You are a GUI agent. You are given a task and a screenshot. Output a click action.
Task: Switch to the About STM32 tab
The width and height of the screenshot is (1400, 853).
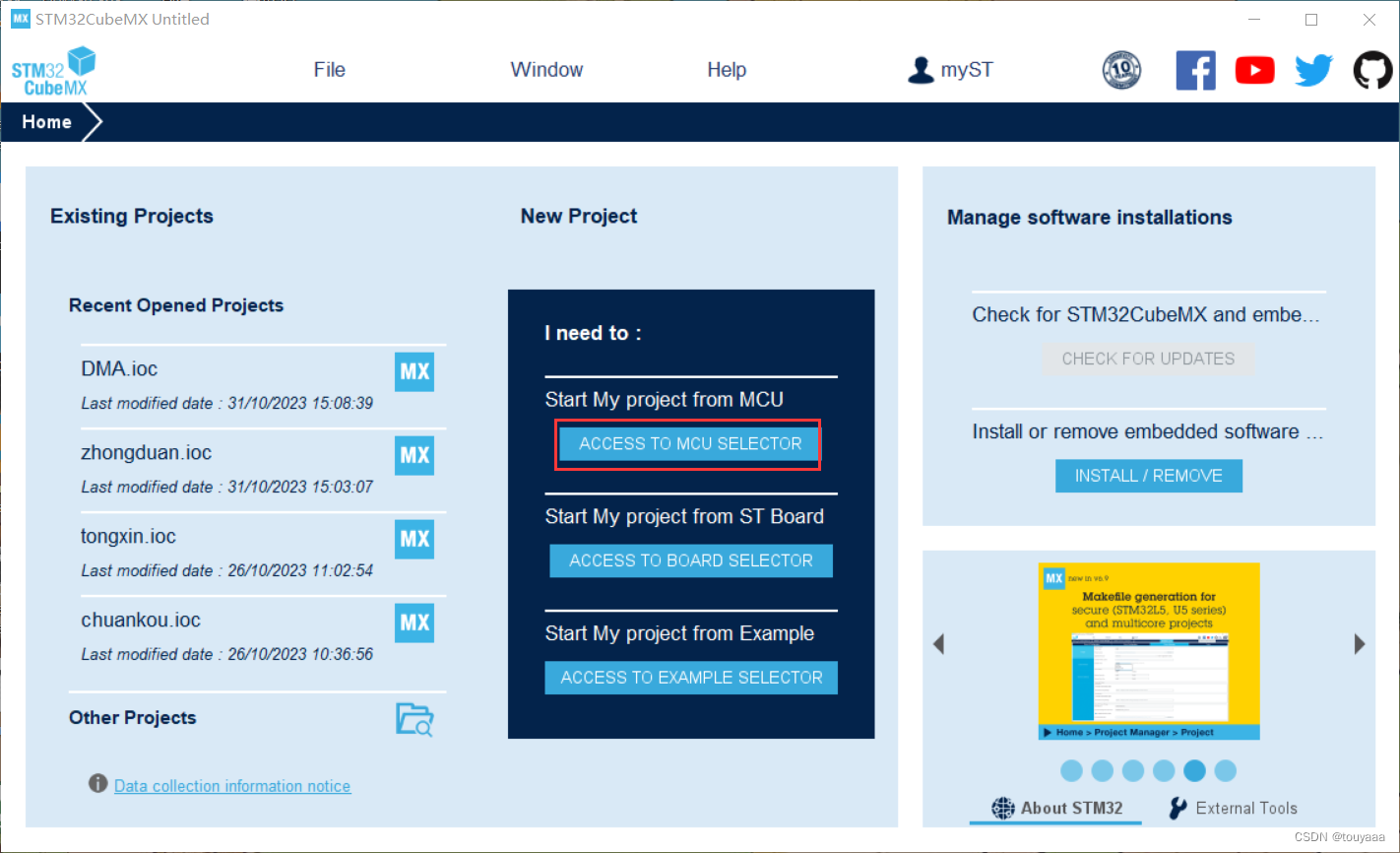[1055, 809]
